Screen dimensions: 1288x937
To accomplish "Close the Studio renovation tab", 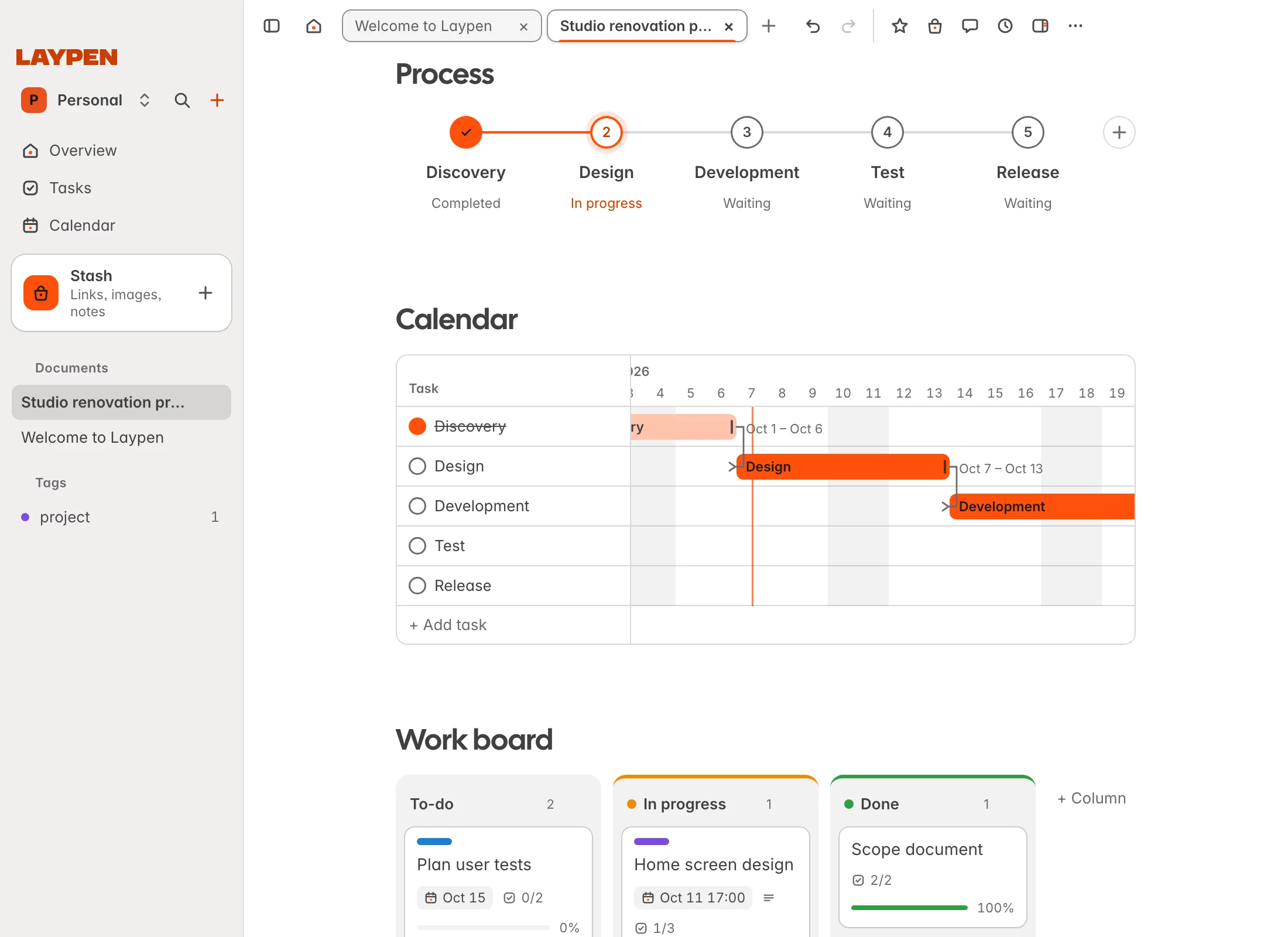I will [729, 26].
